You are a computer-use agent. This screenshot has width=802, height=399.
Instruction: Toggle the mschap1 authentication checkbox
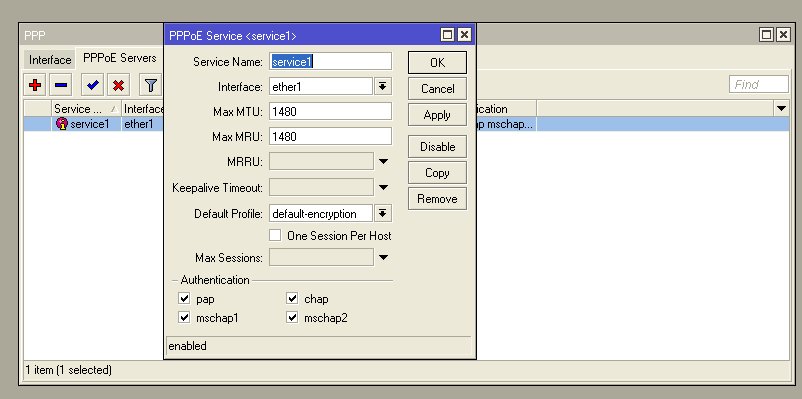[184, 318]
